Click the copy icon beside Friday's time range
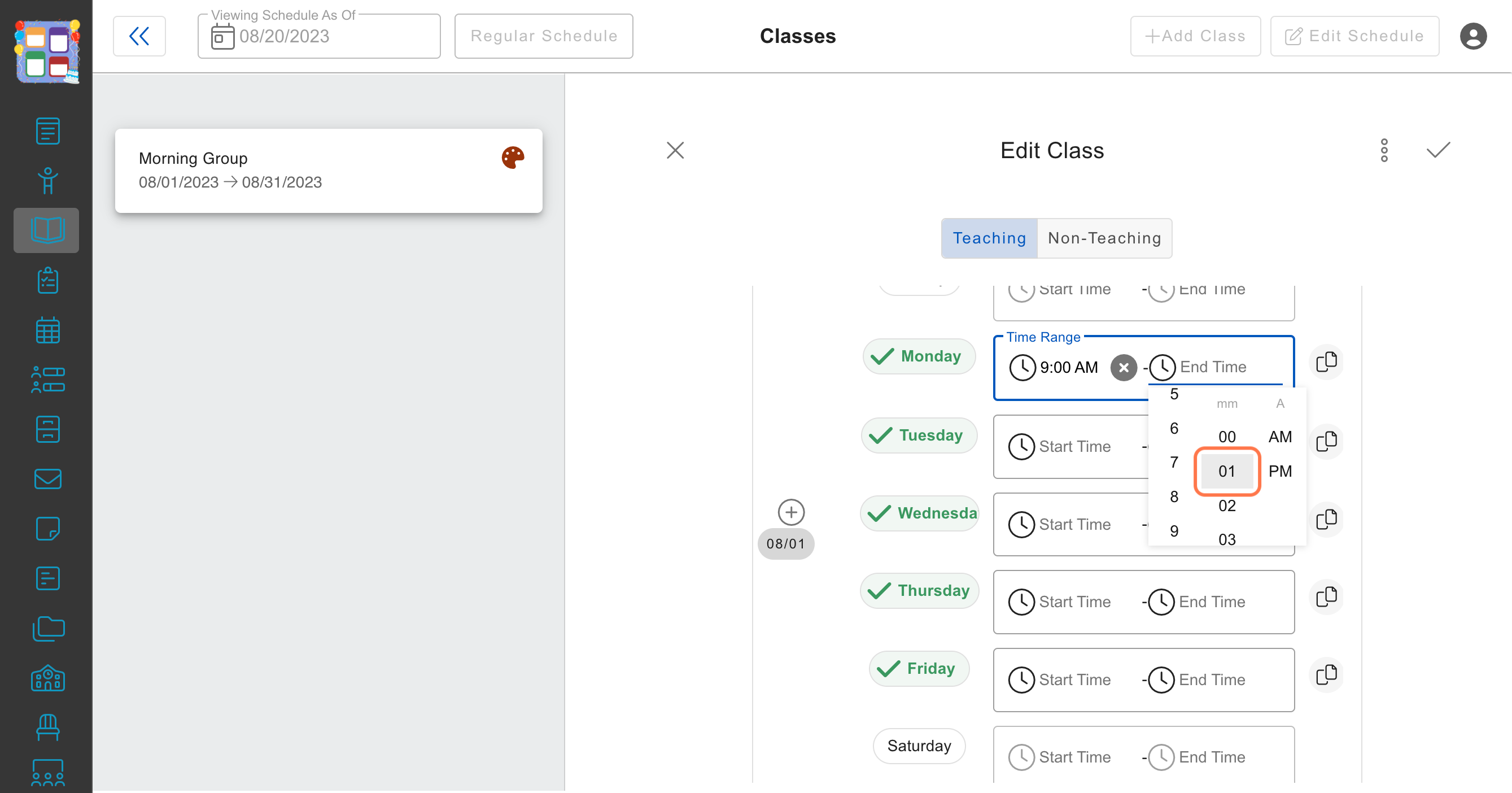 click(x=1326, y=675)
